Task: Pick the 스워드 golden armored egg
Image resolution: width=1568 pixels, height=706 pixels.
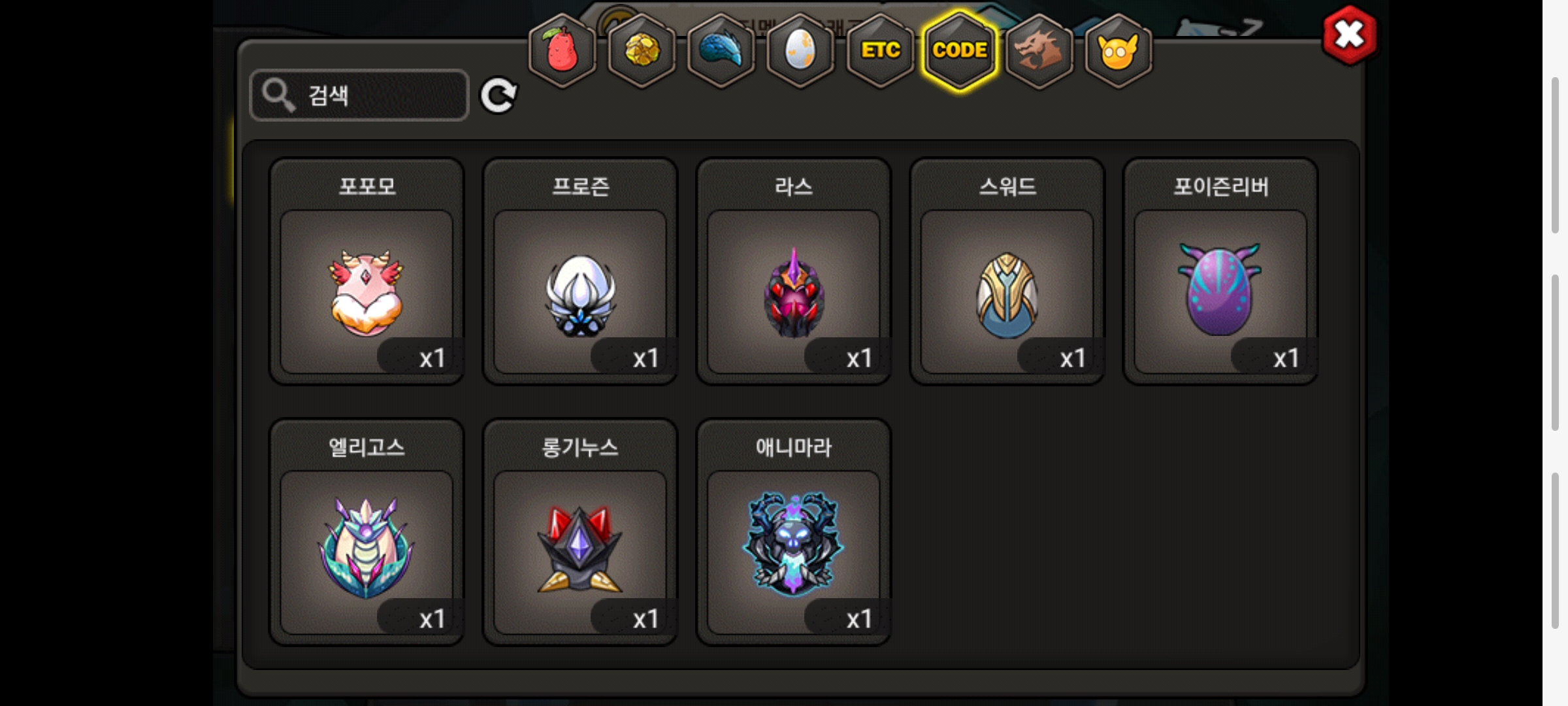Action: point(1007,271)
